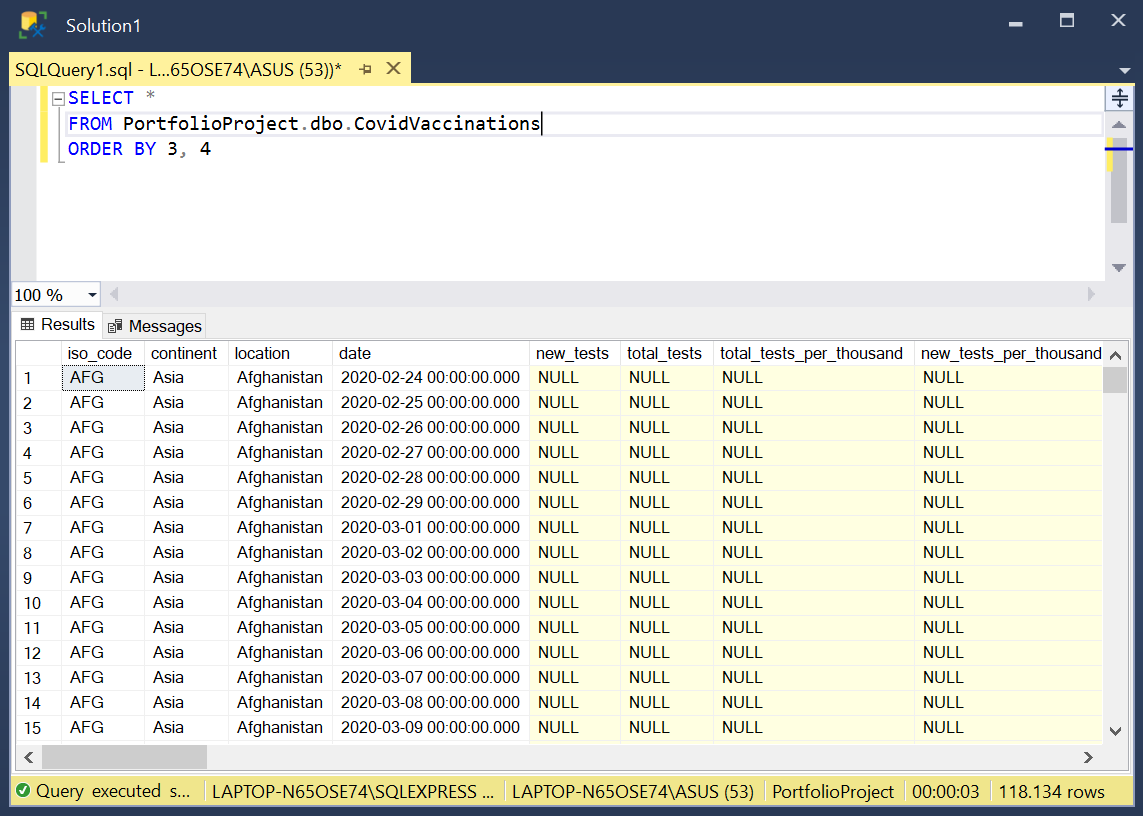Switch to the Messages tab
This screenshot has height=816, width=1143.
click(155, 326)
